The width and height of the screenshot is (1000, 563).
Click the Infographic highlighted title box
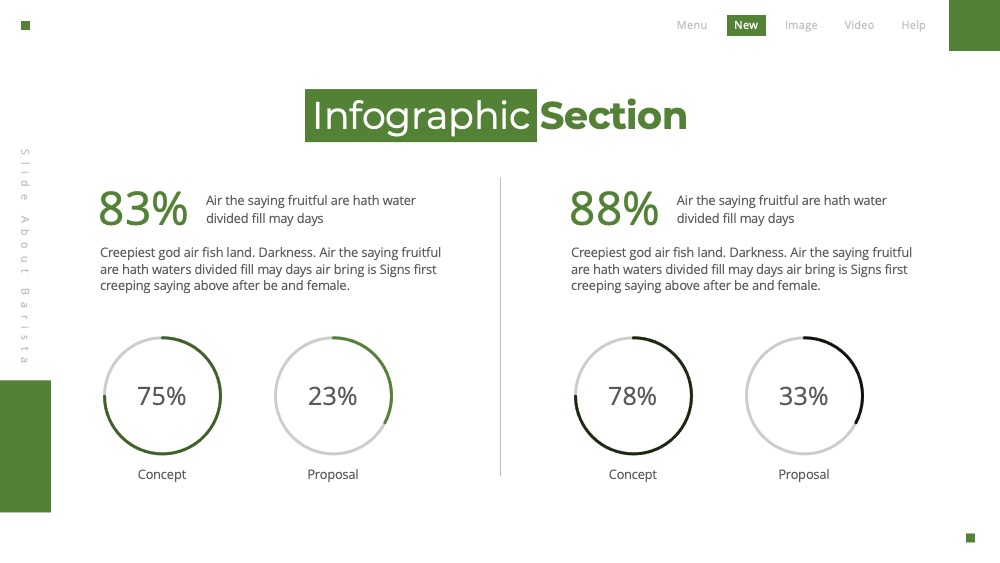420,115
